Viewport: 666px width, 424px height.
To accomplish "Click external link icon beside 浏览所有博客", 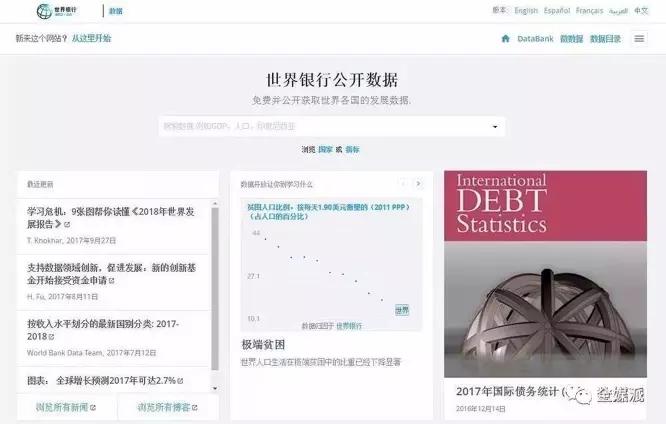I will 195,407.
